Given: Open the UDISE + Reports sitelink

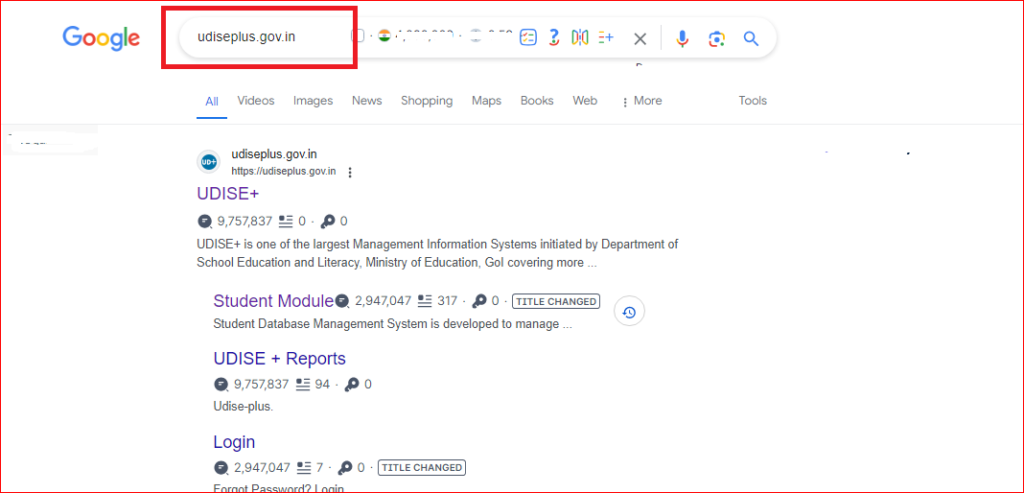Looking at the screenshot, I should click(280, 358).
